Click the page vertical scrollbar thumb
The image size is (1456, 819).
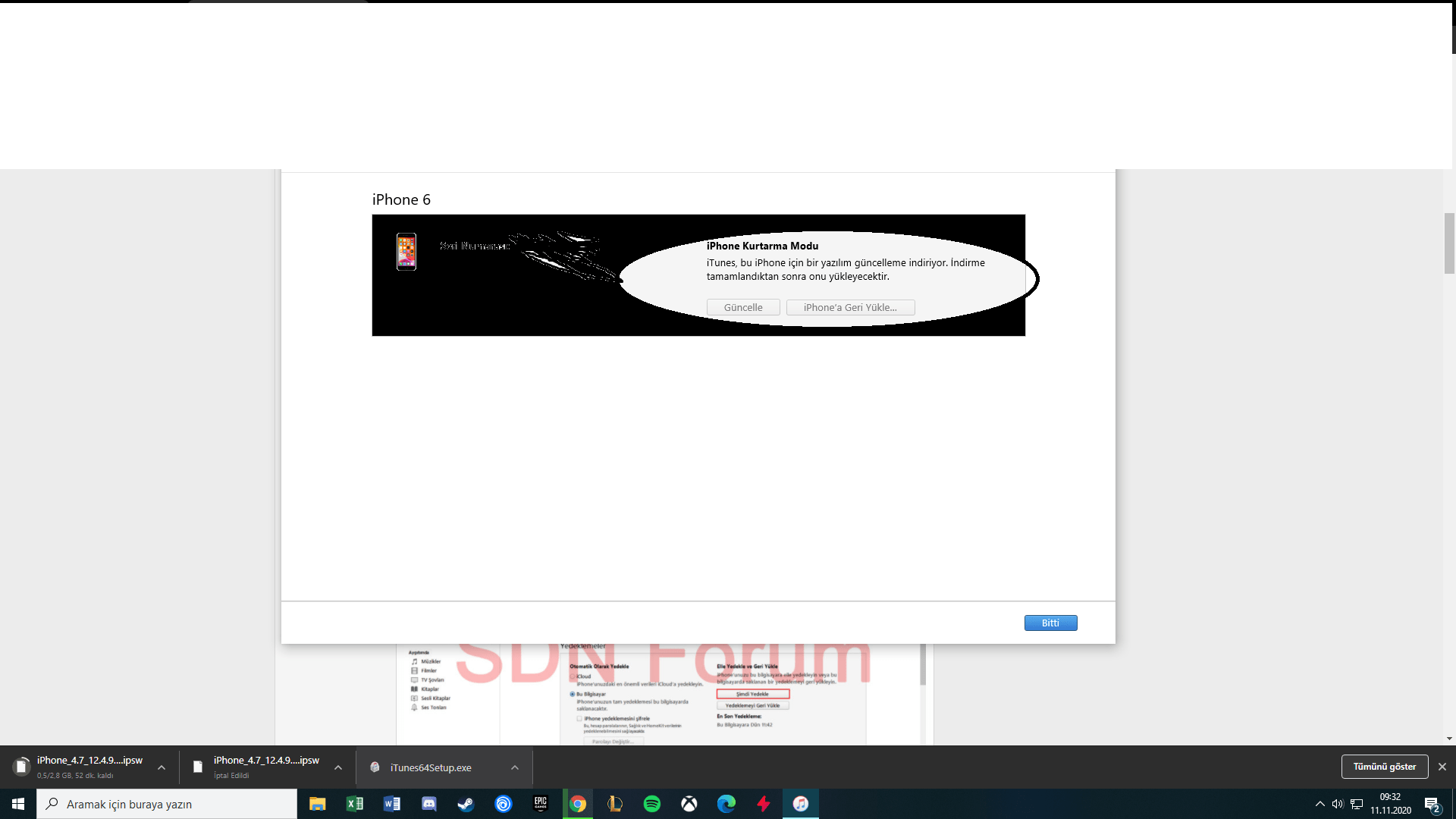tap(1449, 243)
